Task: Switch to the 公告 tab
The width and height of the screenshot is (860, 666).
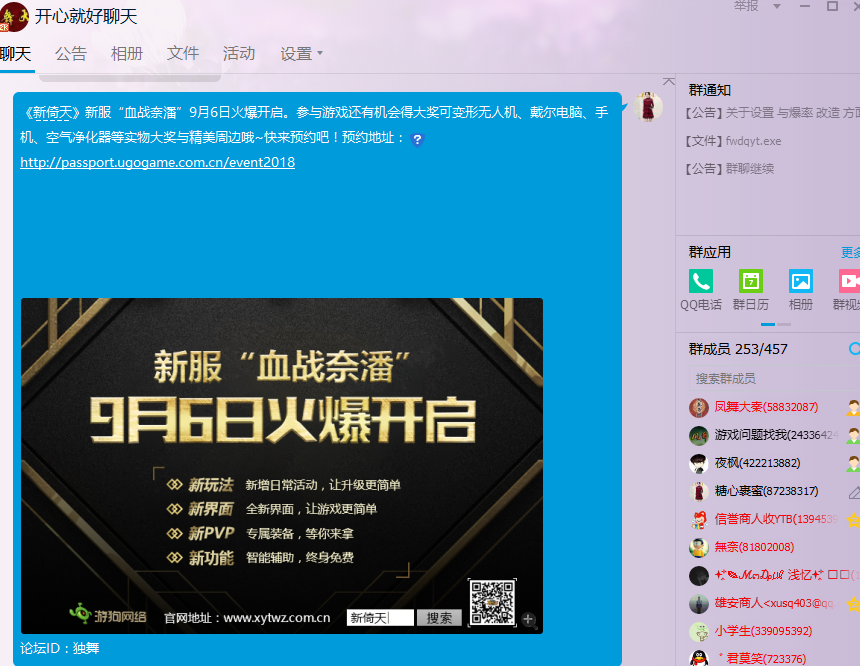Action: point(71,54)
